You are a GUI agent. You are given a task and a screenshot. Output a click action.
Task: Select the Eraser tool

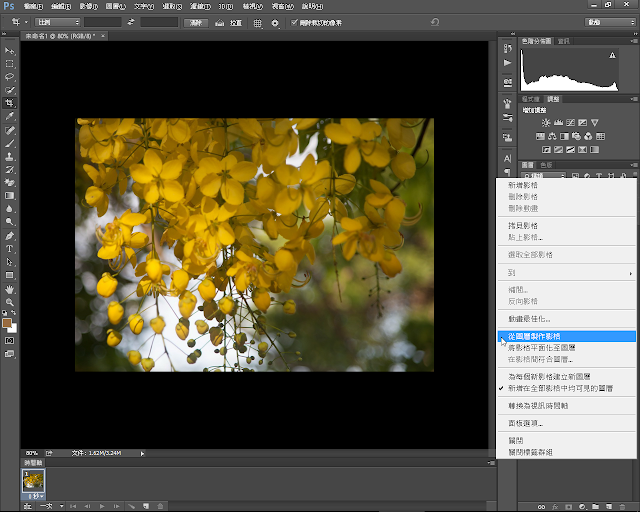(x=9, y=183)
